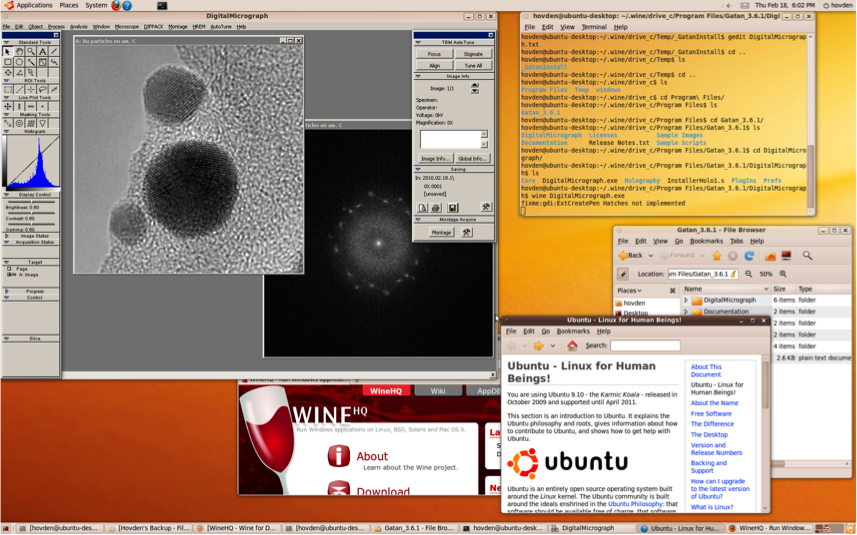This screenshot has height=535, width=857.
Task: Click the Location path field in File Browser
Action: 703,274
